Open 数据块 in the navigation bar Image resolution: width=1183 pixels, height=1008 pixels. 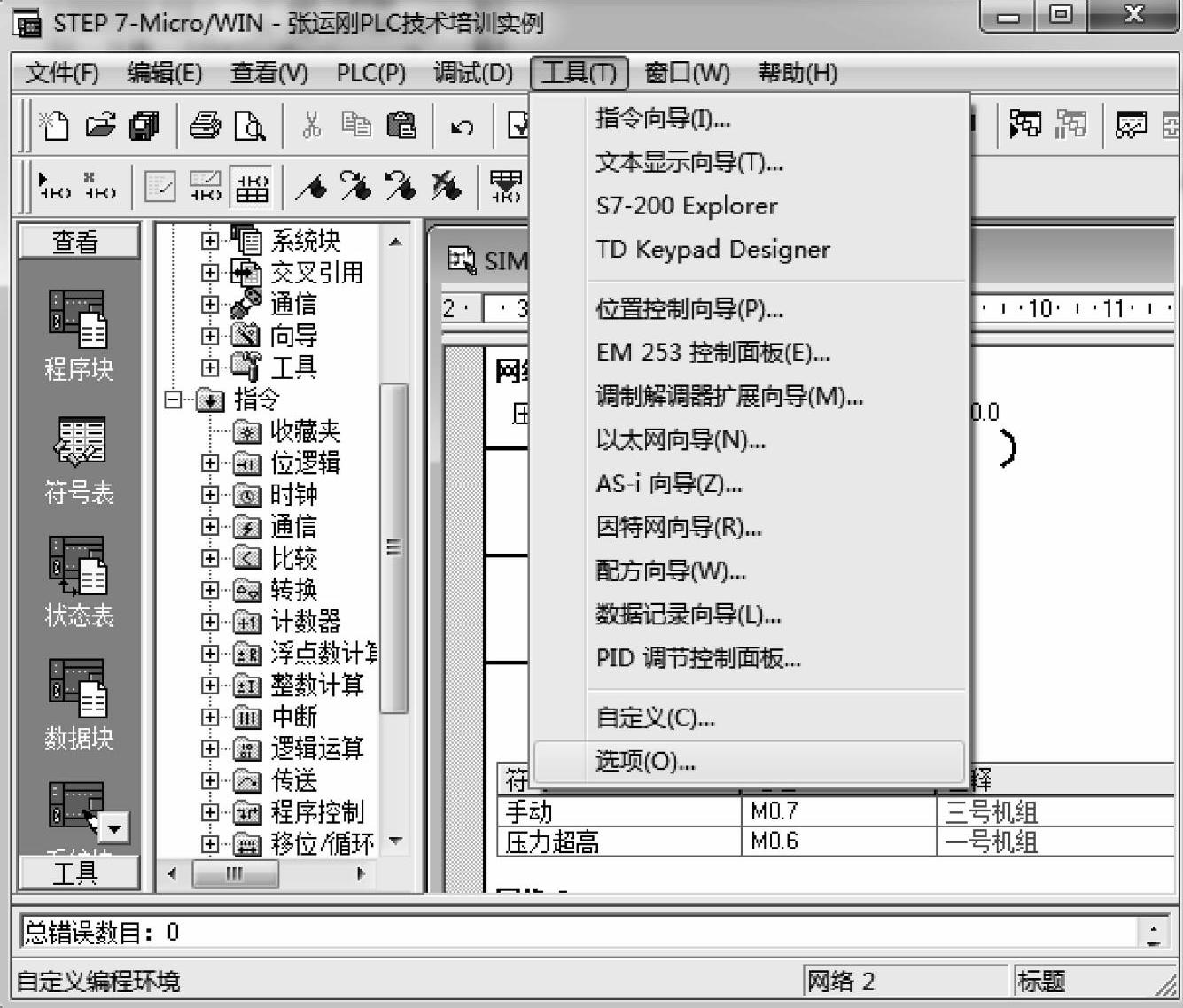click(x=79, y=705)
